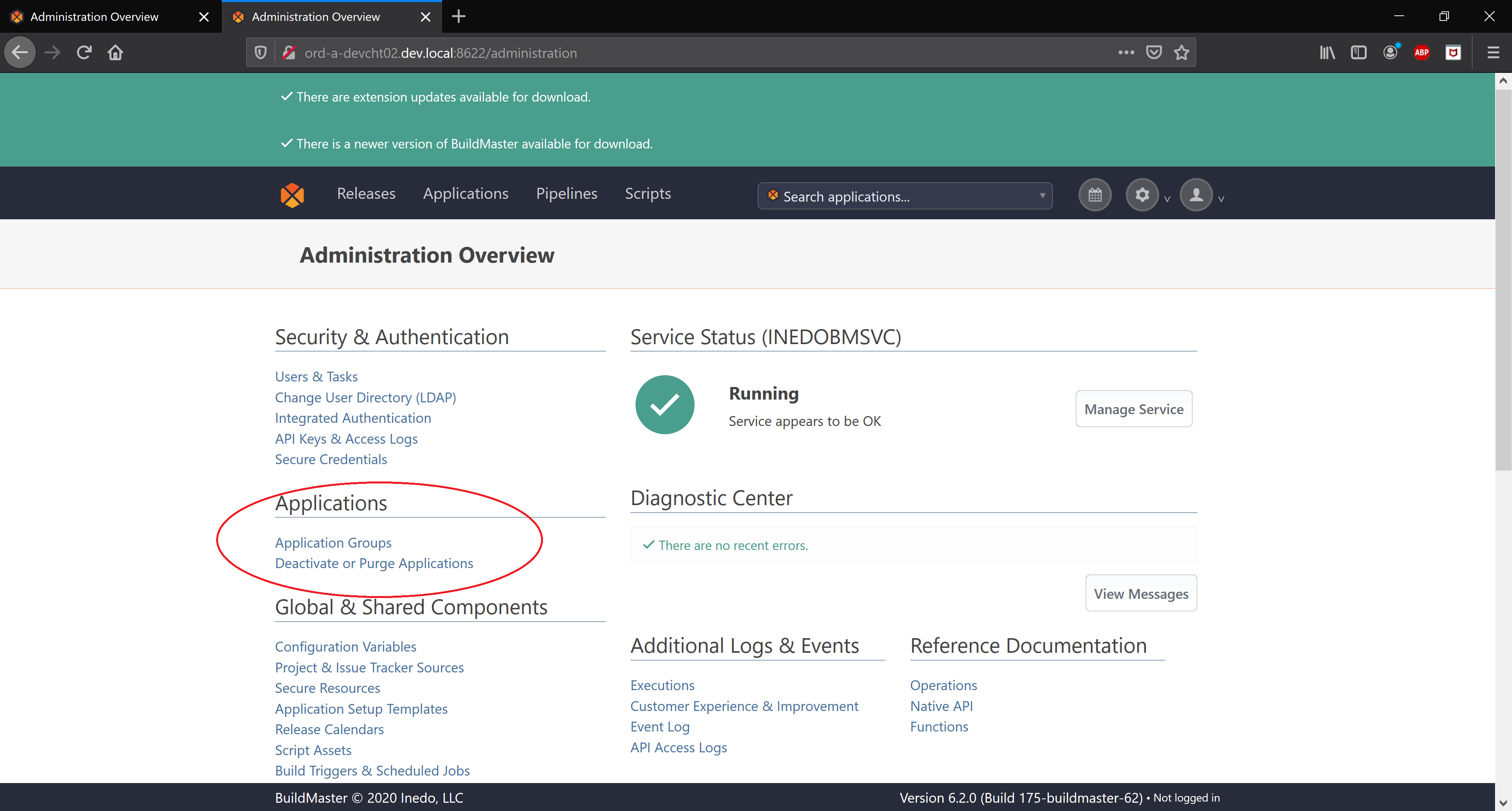Image resolution: width=1512 pixels, height=811 pixels.
Task: Open Application Setup Templates link
Action: [361, 708]
